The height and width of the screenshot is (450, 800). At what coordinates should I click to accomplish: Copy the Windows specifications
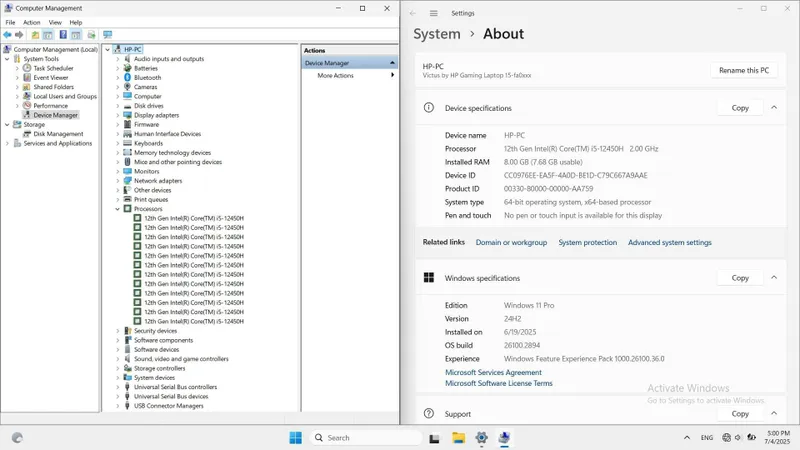tap(740, 278)
